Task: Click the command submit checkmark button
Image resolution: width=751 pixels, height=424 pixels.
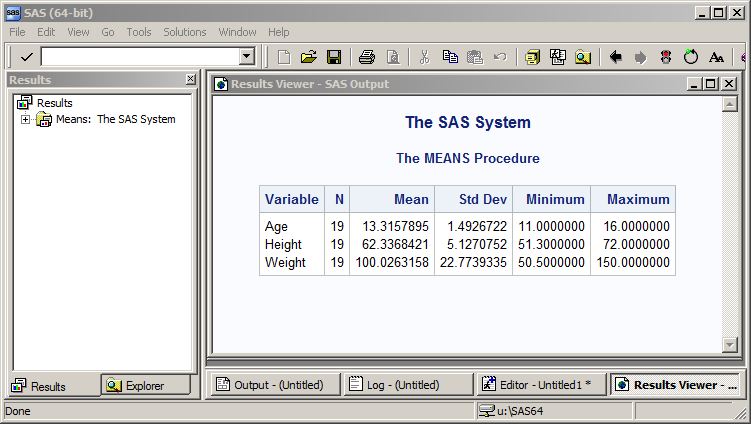Action: 26,57
